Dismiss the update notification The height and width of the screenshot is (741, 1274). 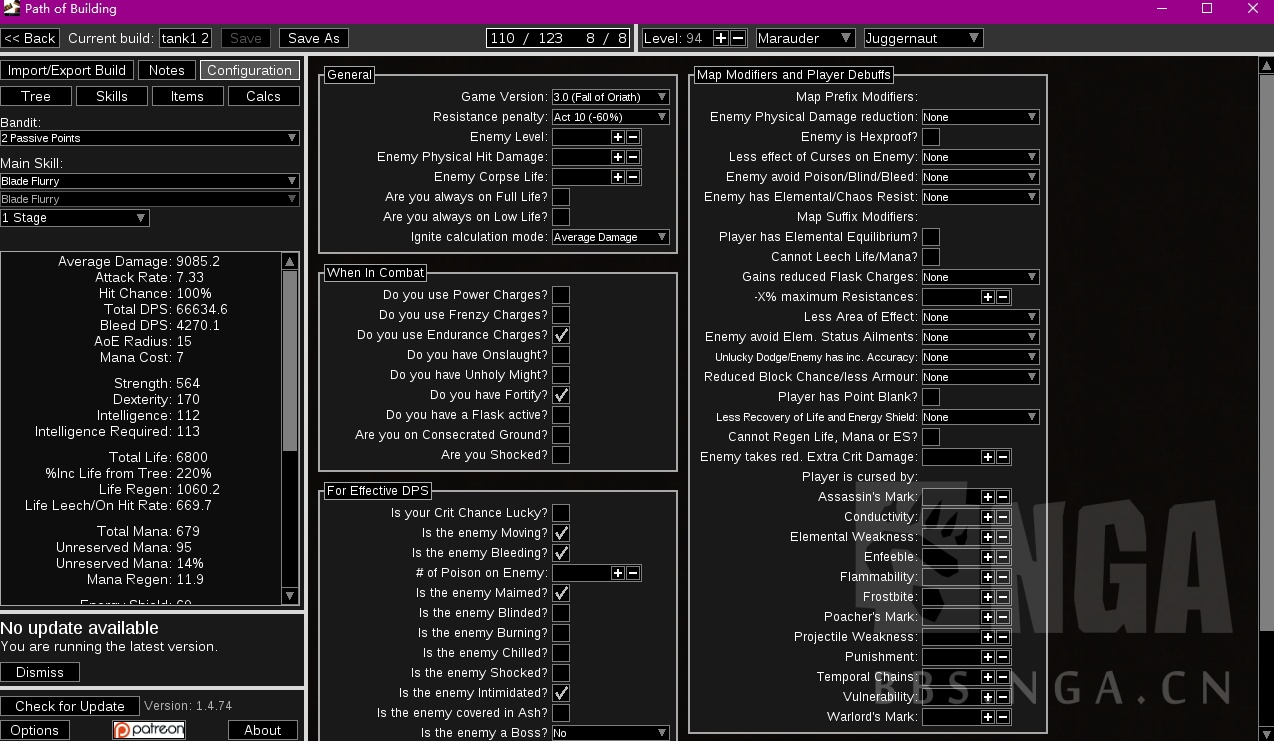click(x=40, y=672)
